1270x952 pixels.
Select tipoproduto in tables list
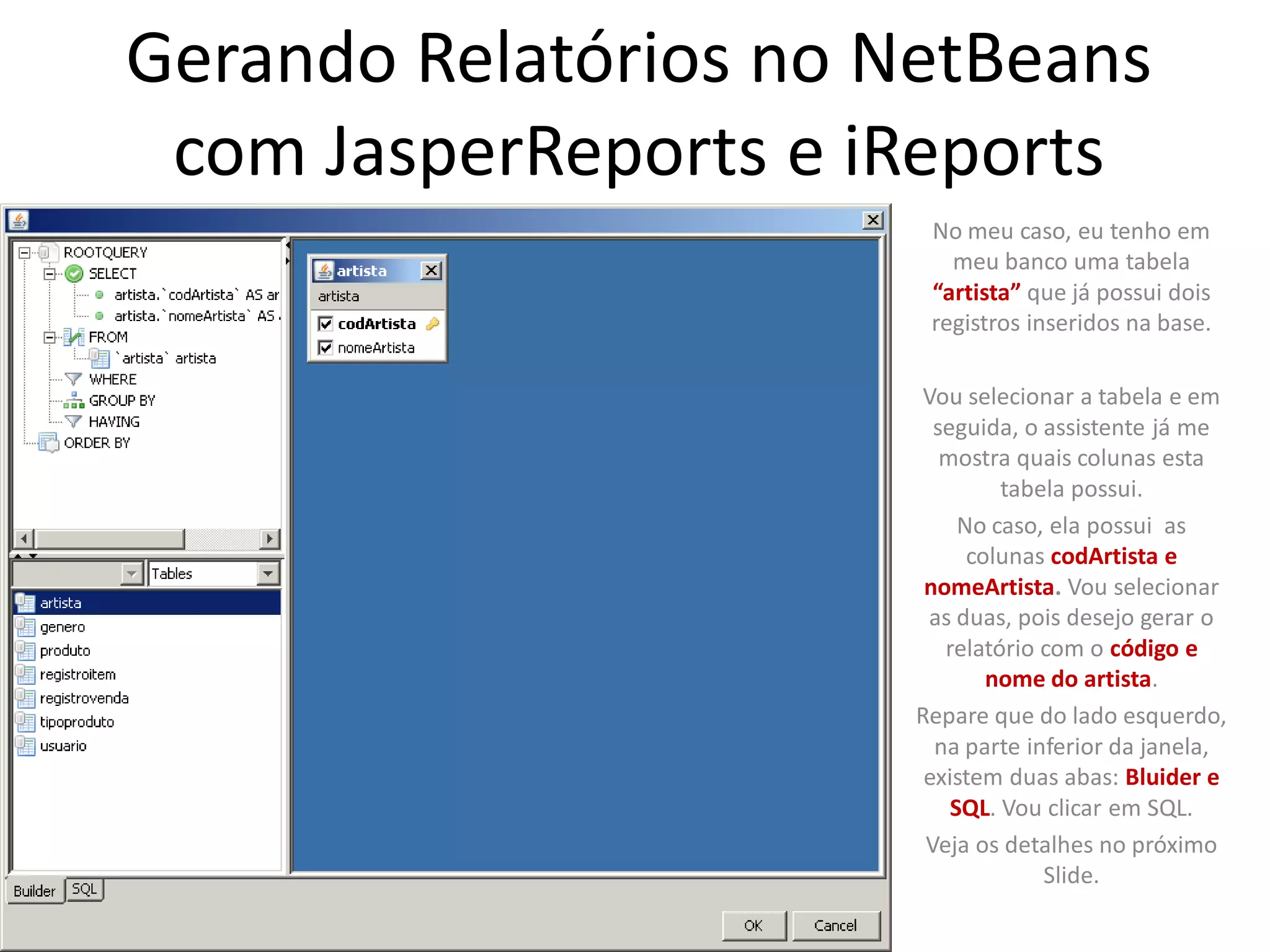[x=147, y=721]
